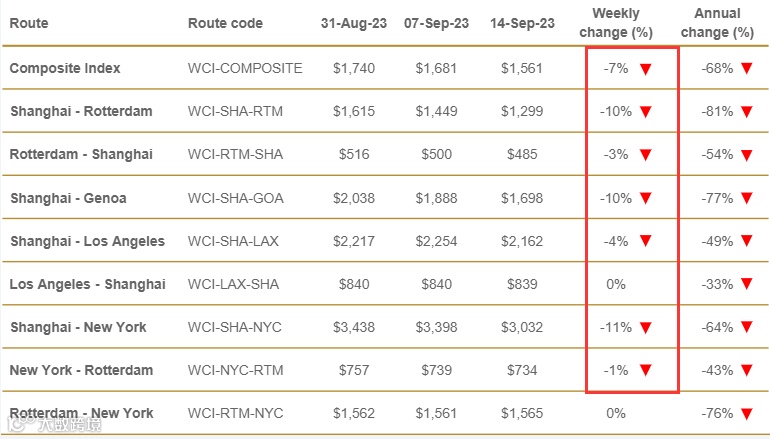770x439 pixels.
Task: Click the Weekly change (%) column header
Action: click(616, 23)
